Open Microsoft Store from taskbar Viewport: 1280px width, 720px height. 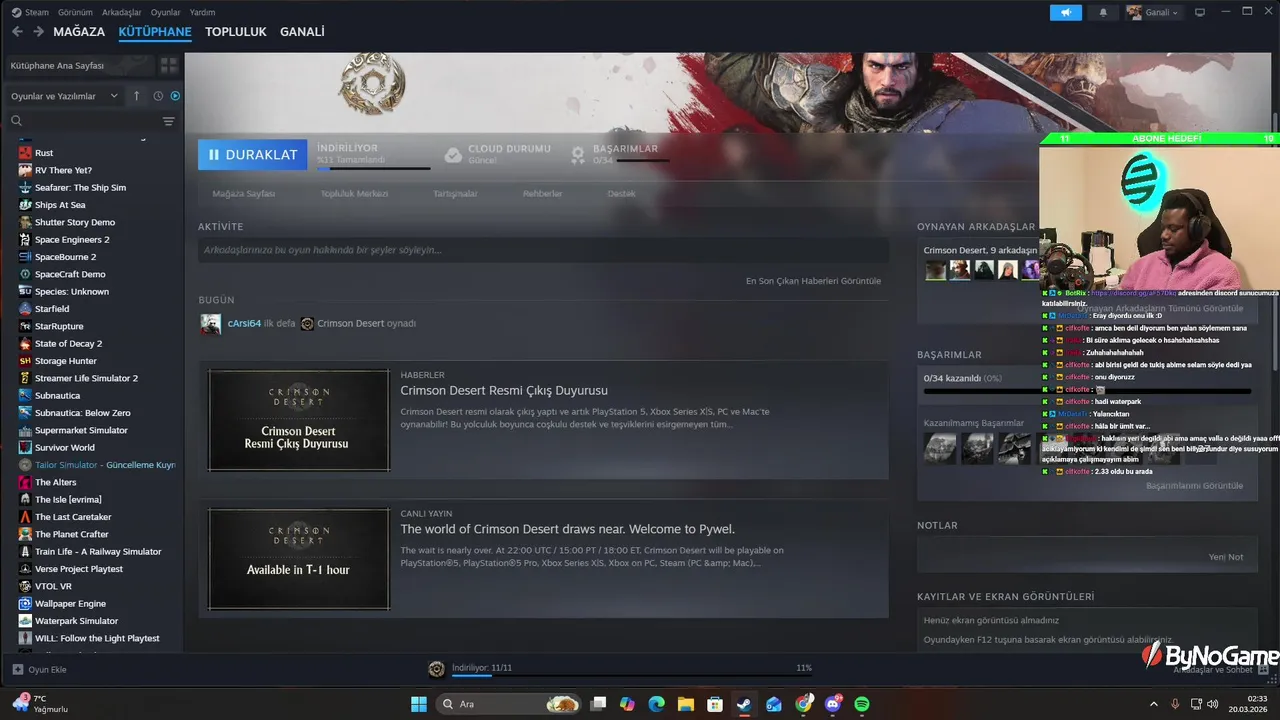(715, 704)
